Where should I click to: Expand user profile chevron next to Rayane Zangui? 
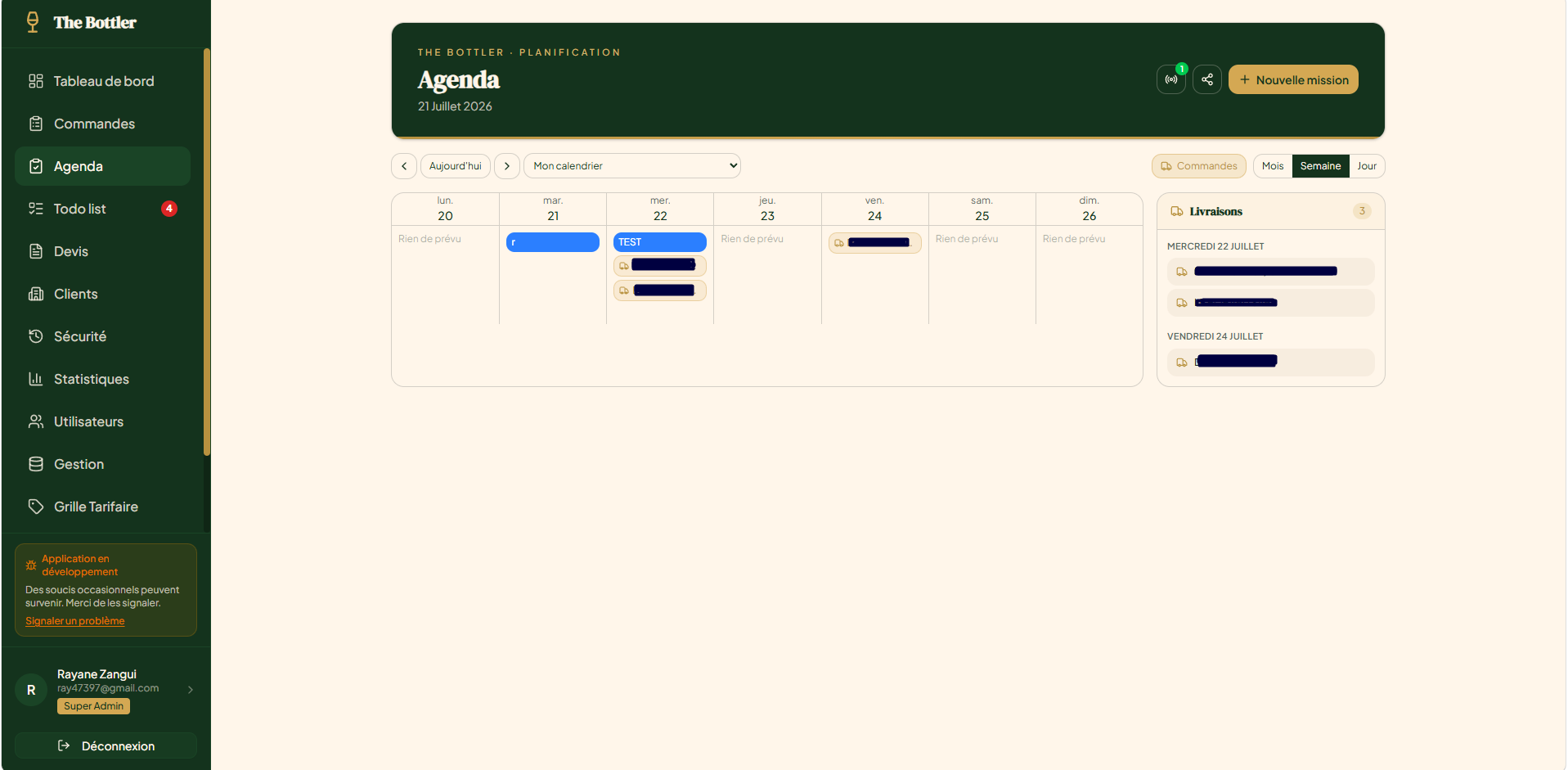click(x=191, y=690)
